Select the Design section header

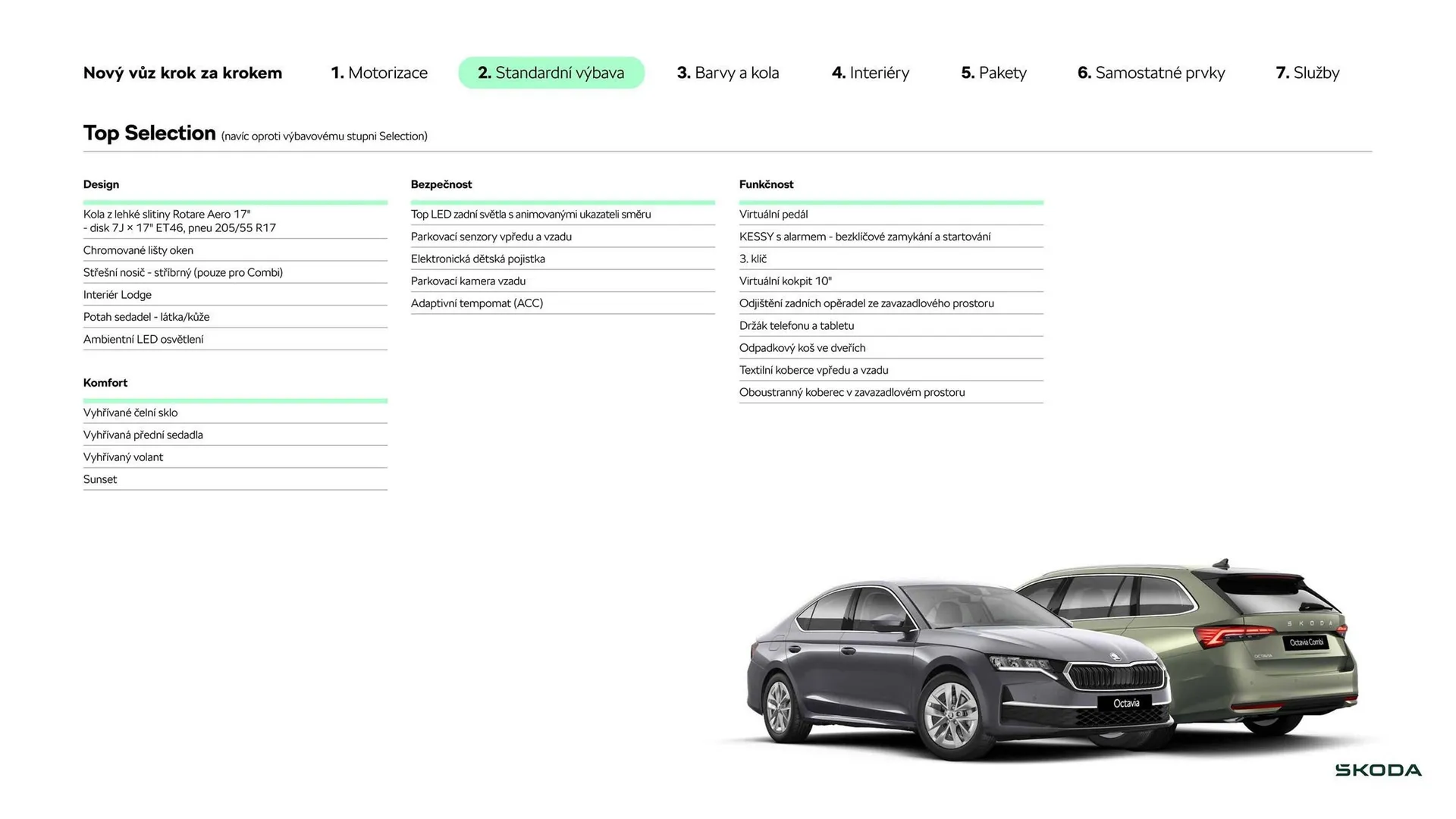coord(101,184)
